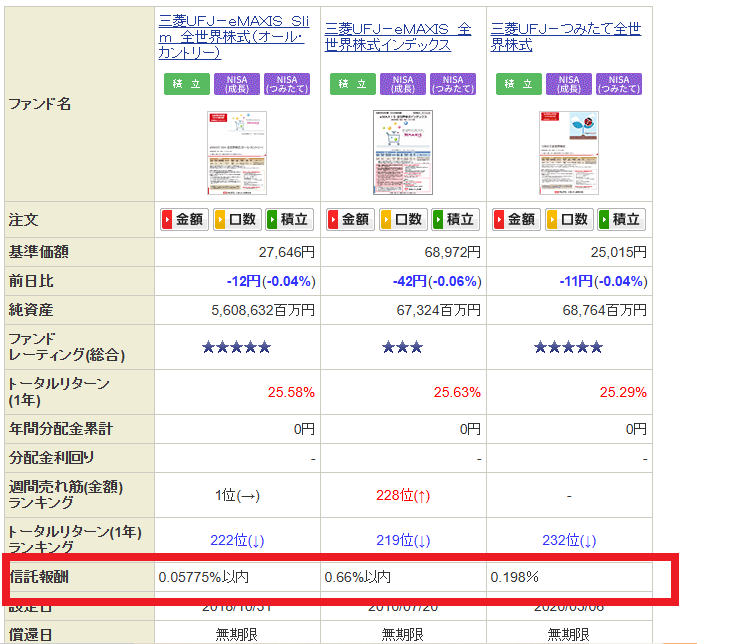Start 積立 order for つみたて全世界株式
This screenshot has height=644, width=748.
(x=622, y=219)
